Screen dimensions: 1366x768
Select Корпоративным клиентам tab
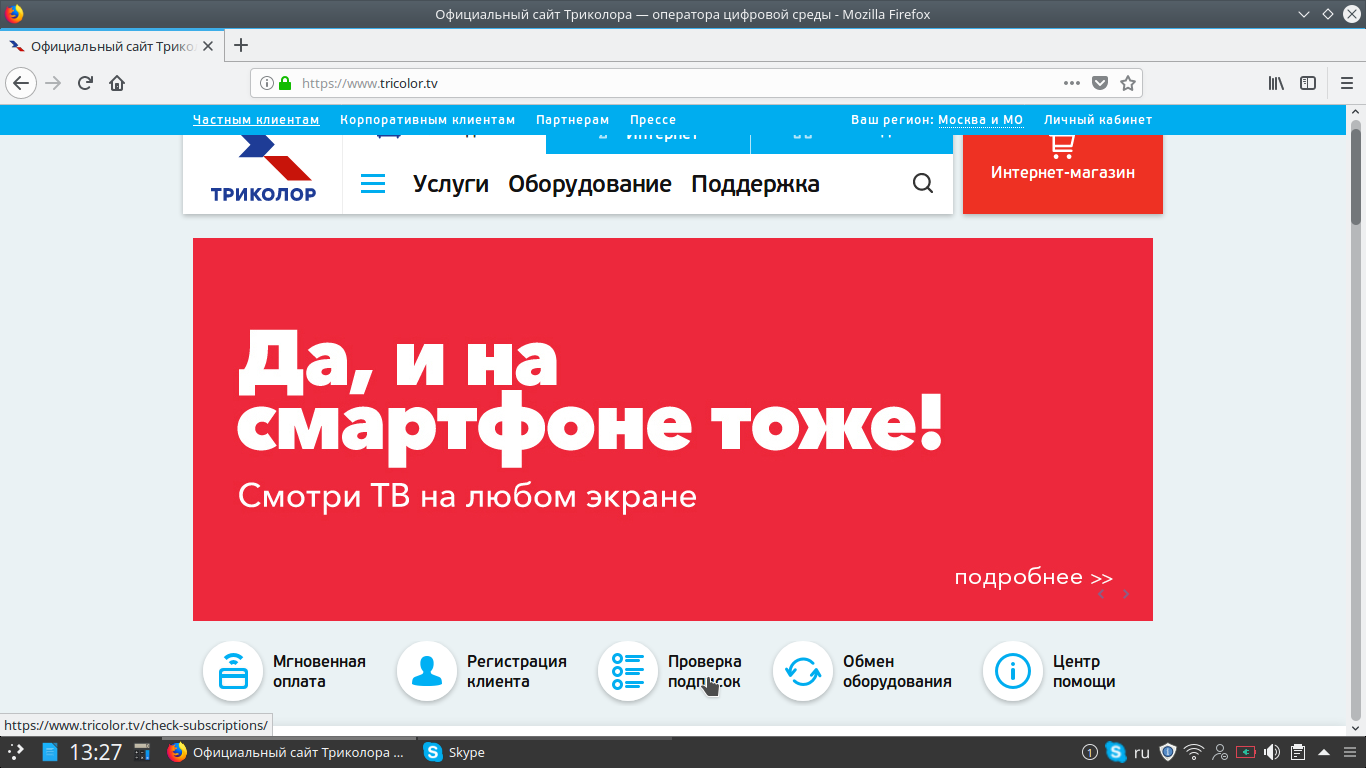[x=427, y=120]
